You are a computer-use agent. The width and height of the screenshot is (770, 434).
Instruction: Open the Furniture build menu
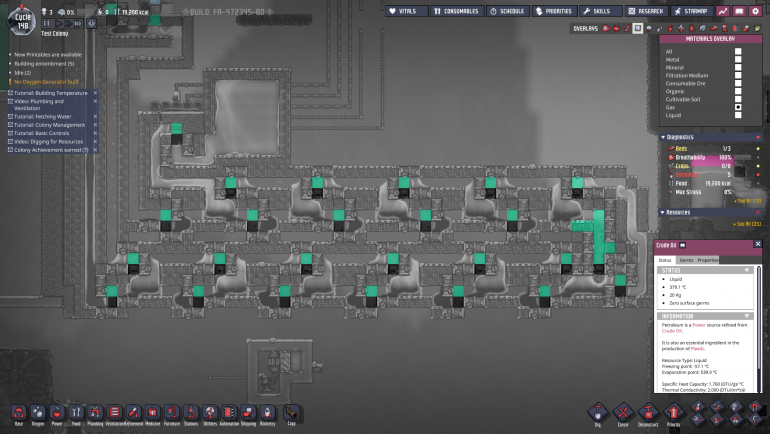click(172, 413)
